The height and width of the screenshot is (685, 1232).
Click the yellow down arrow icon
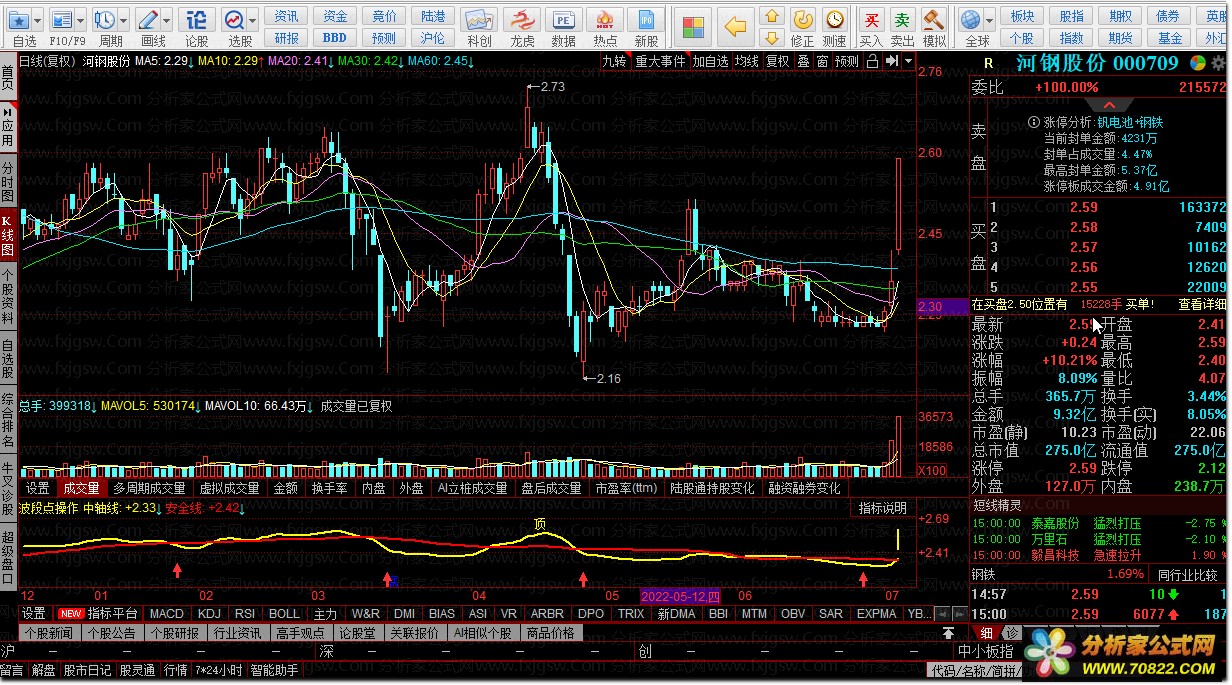pyautogui.click(x=771, y=38)
